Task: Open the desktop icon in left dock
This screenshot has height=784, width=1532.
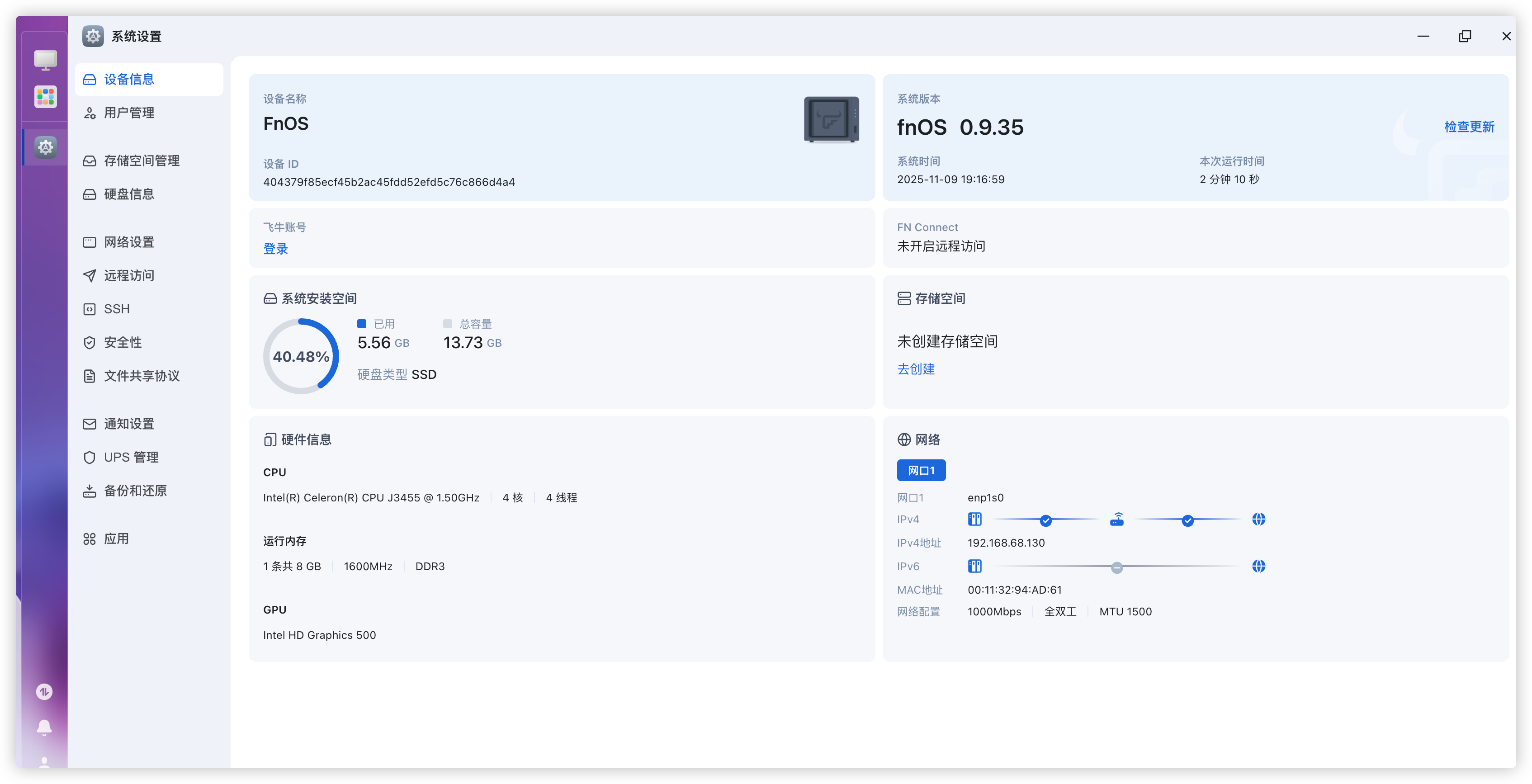Action: click(45, 60)
